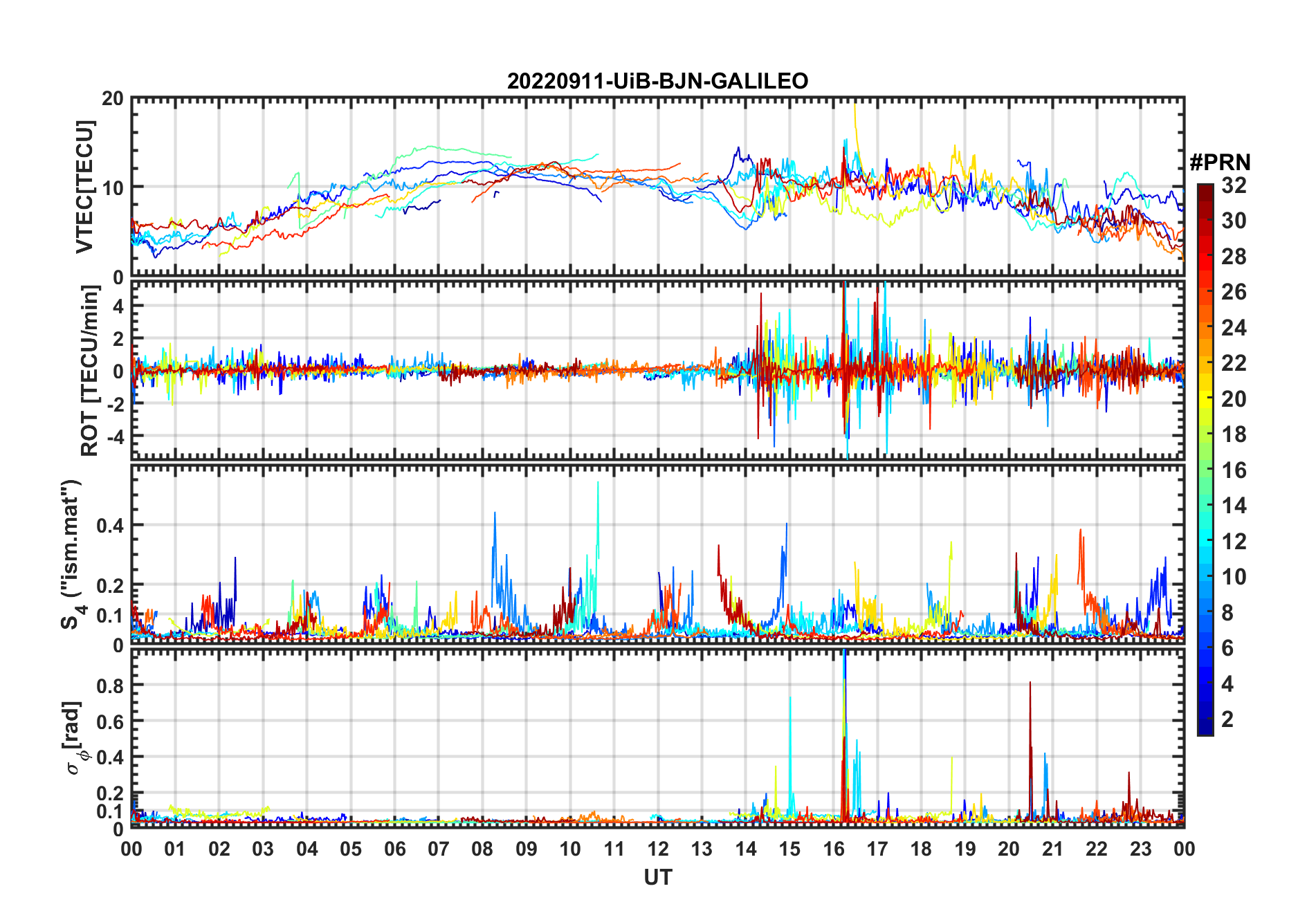Viewport: 1316px width, 920px height.
Task: Click the plot title 20220911-UiB-BJN-GALILEO
Action: coord(657,81)
